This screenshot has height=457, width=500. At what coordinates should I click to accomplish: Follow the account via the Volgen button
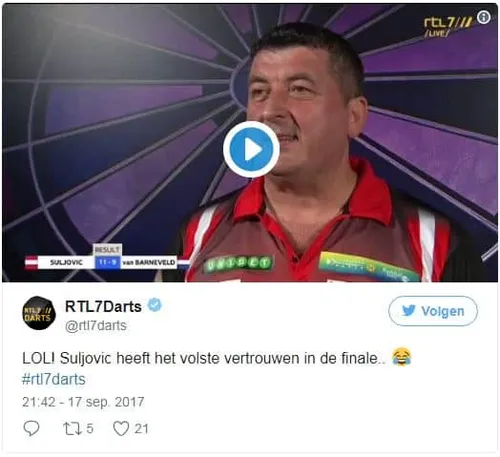point(433,311)
